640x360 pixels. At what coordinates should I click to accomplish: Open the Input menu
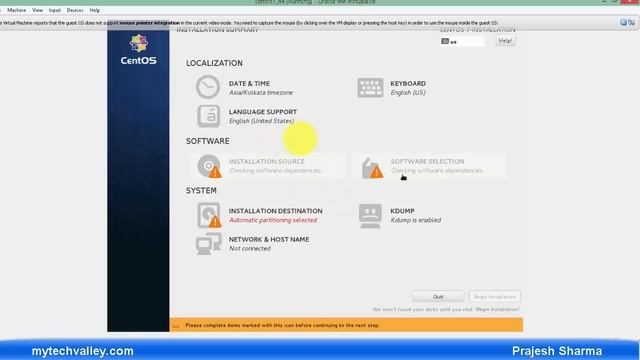pos(55,10)
